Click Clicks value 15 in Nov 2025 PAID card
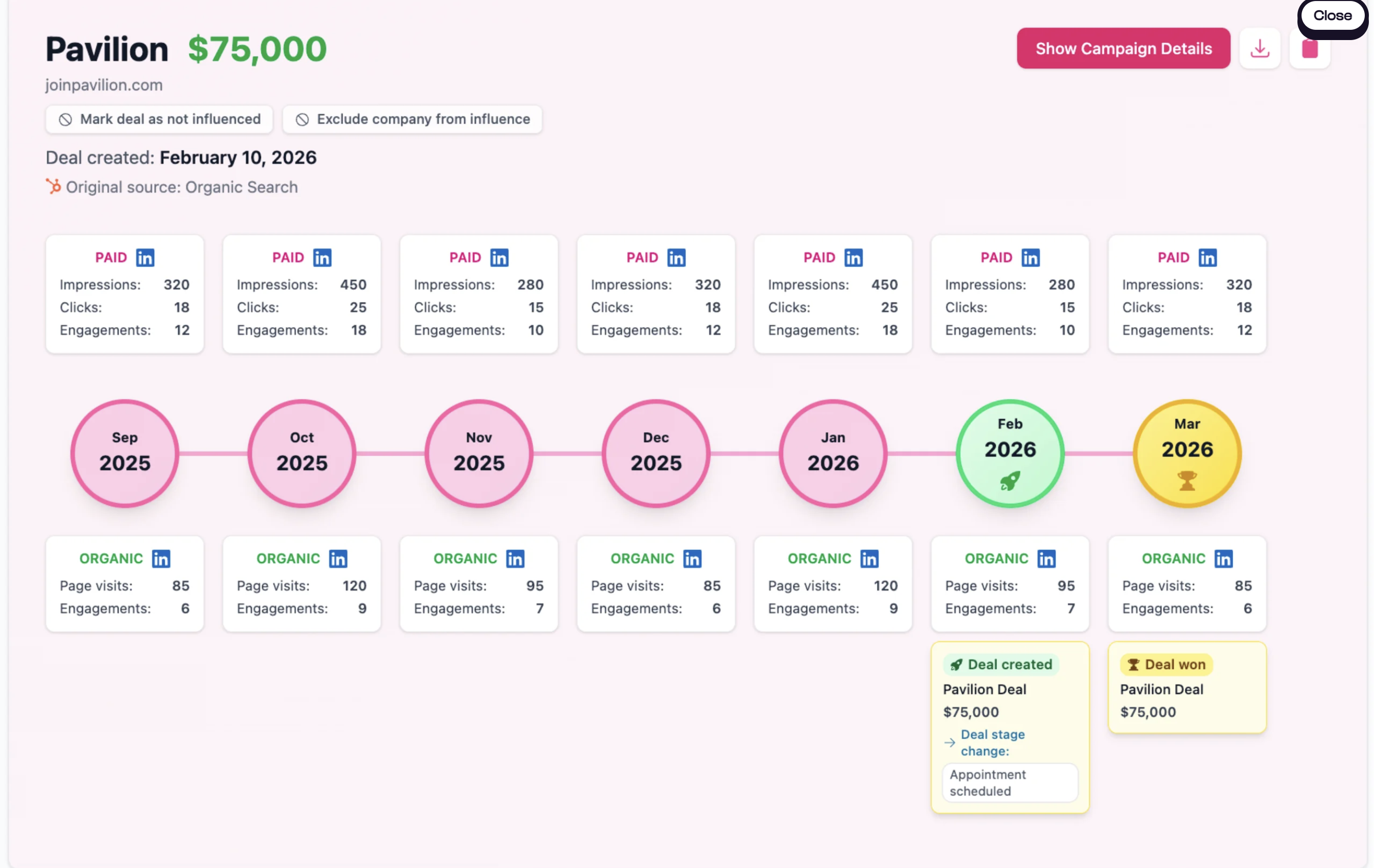Viewport: 1374px width, 868px height. 536,307
